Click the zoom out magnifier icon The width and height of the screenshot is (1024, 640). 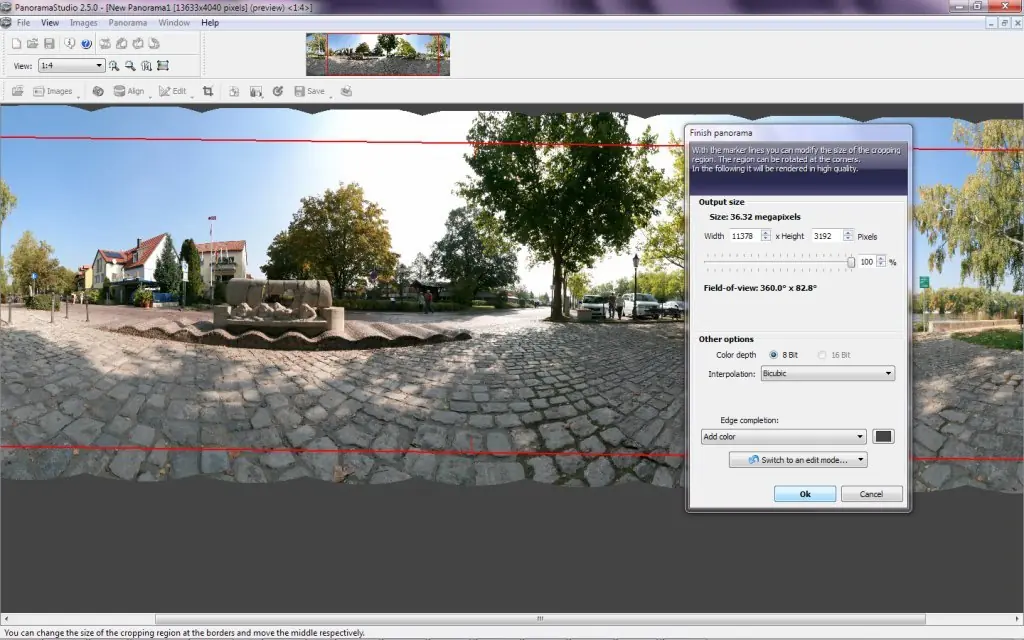coord(130,65)
